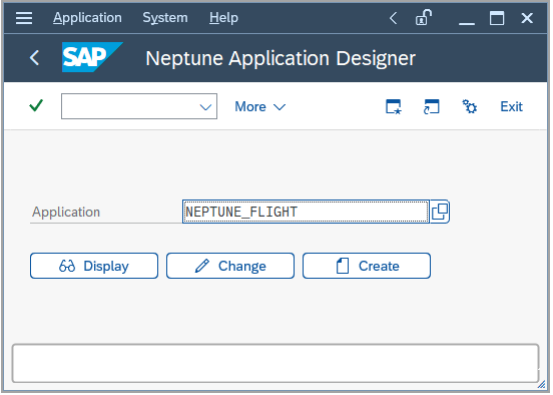Image resolution: width=553 pixels, height=395 pixels.
Task: Click the Application input field NEPTUNE_FLIGHT
Action: coord(306,212)
